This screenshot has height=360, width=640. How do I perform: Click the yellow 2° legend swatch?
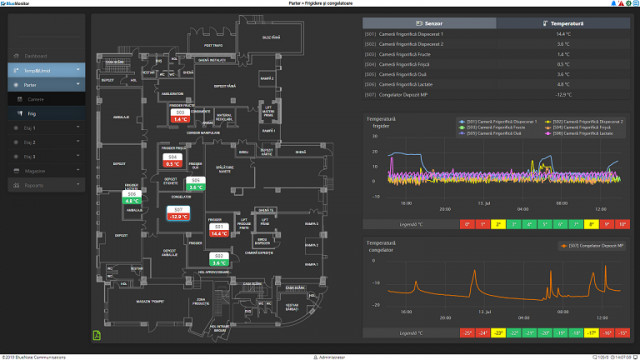coord(498,224)
